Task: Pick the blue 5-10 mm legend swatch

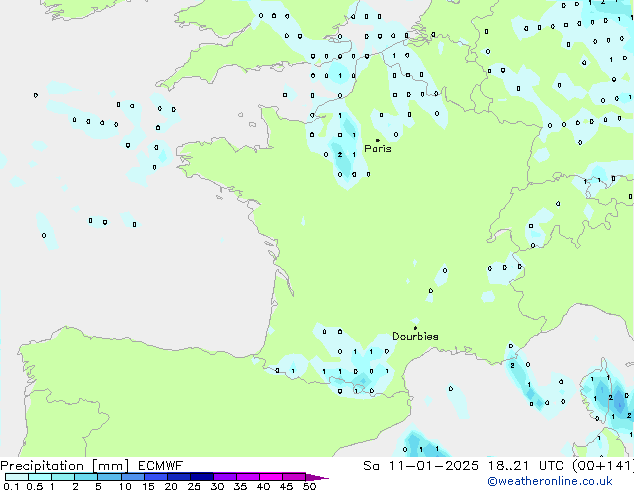Action: coord(112,477)
